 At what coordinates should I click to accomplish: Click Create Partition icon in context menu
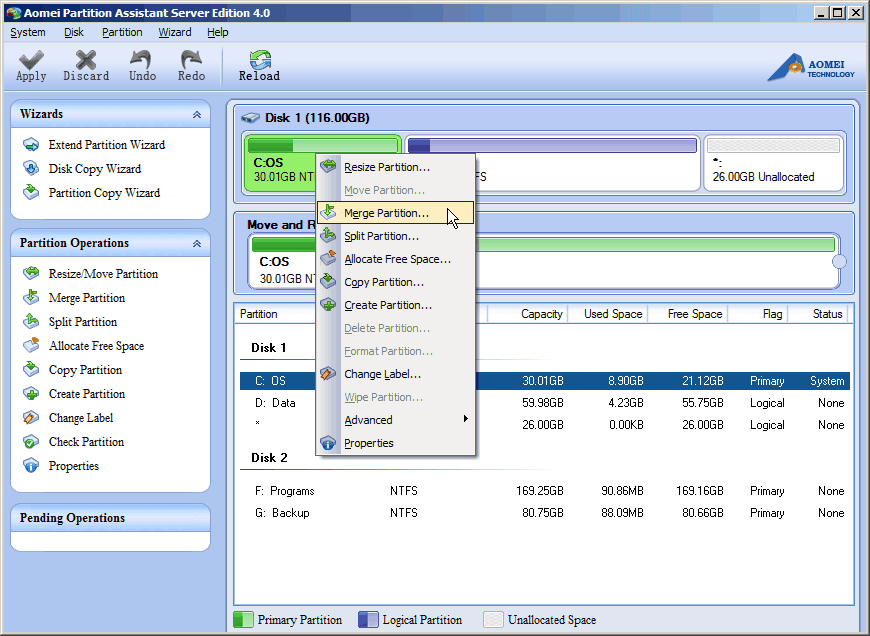coord(328,305)
